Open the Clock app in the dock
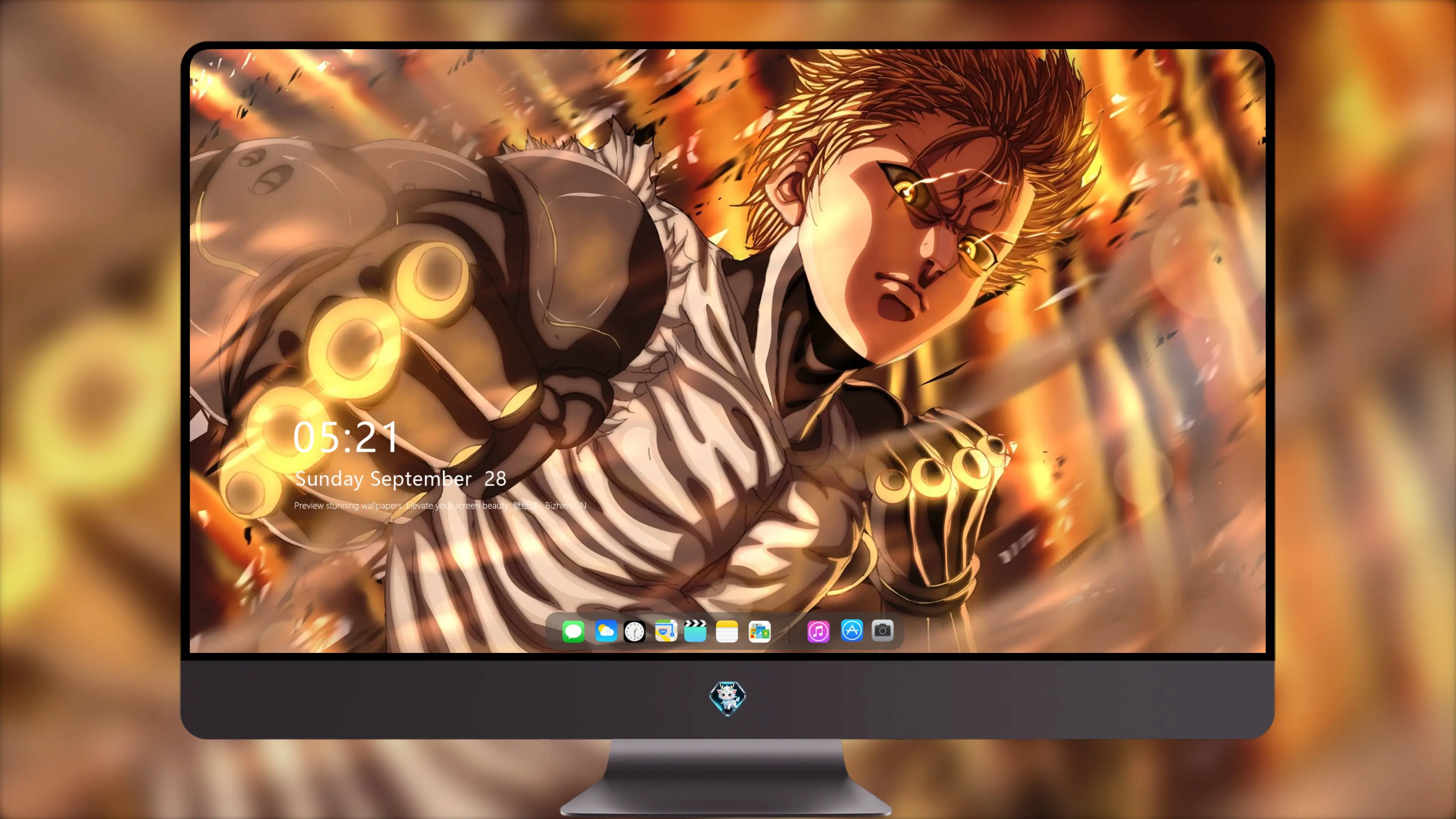1456x819 pixels. (634, 631)
